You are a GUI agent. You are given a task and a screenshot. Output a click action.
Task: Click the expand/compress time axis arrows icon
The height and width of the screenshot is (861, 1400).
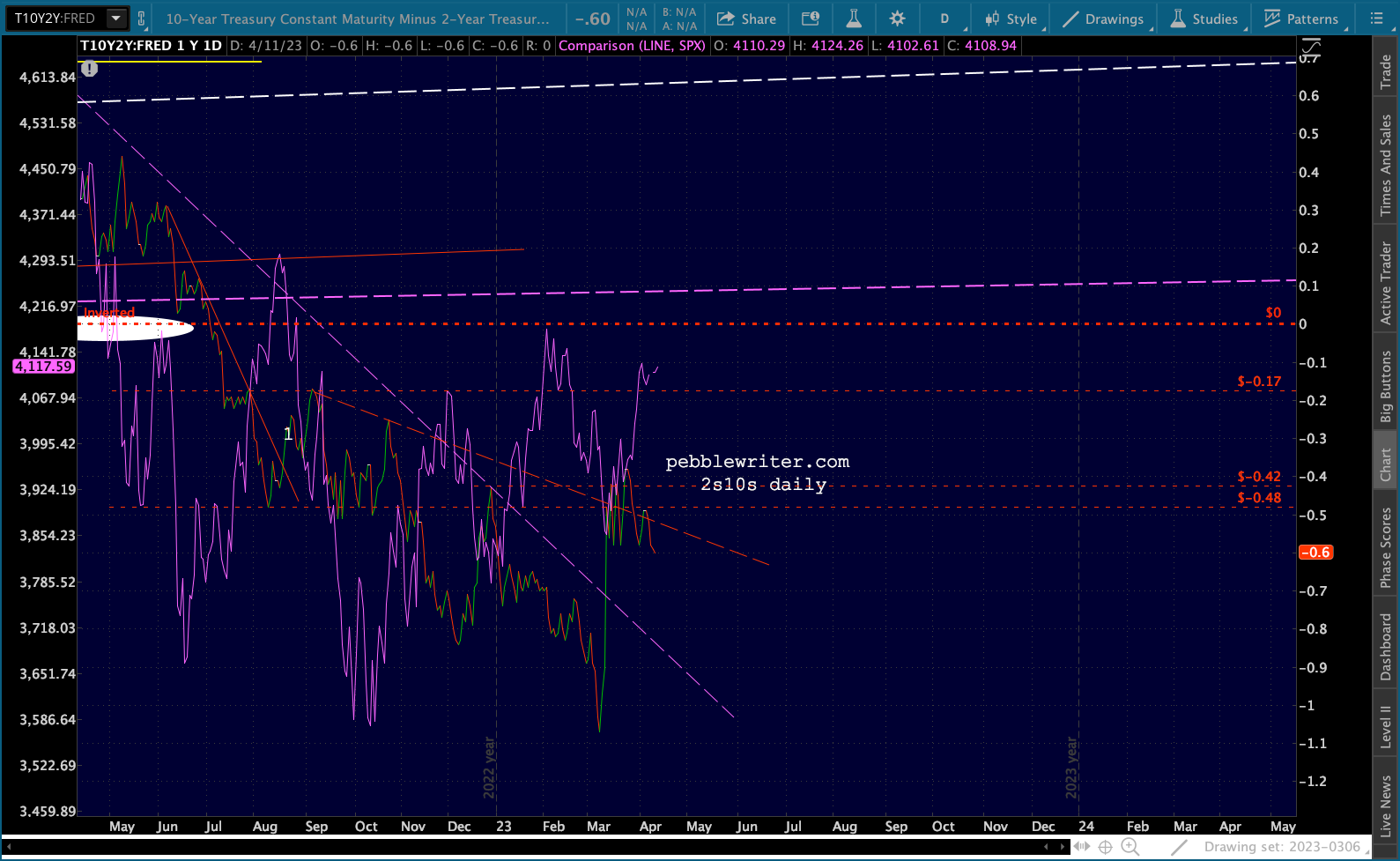point(1081,847)
